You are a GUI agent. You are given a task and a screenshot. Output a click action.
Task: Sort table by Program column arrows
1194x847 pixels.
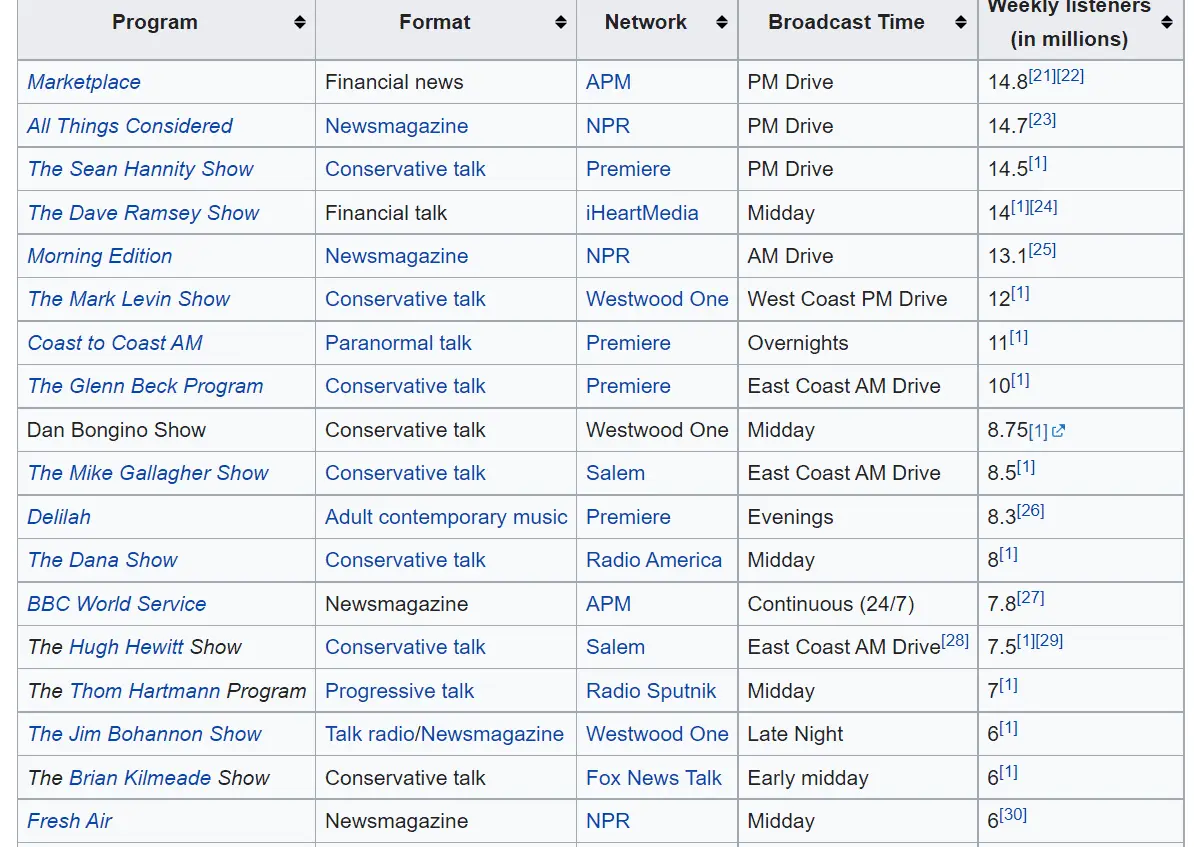pyautogui.click(x=299, y=22)
